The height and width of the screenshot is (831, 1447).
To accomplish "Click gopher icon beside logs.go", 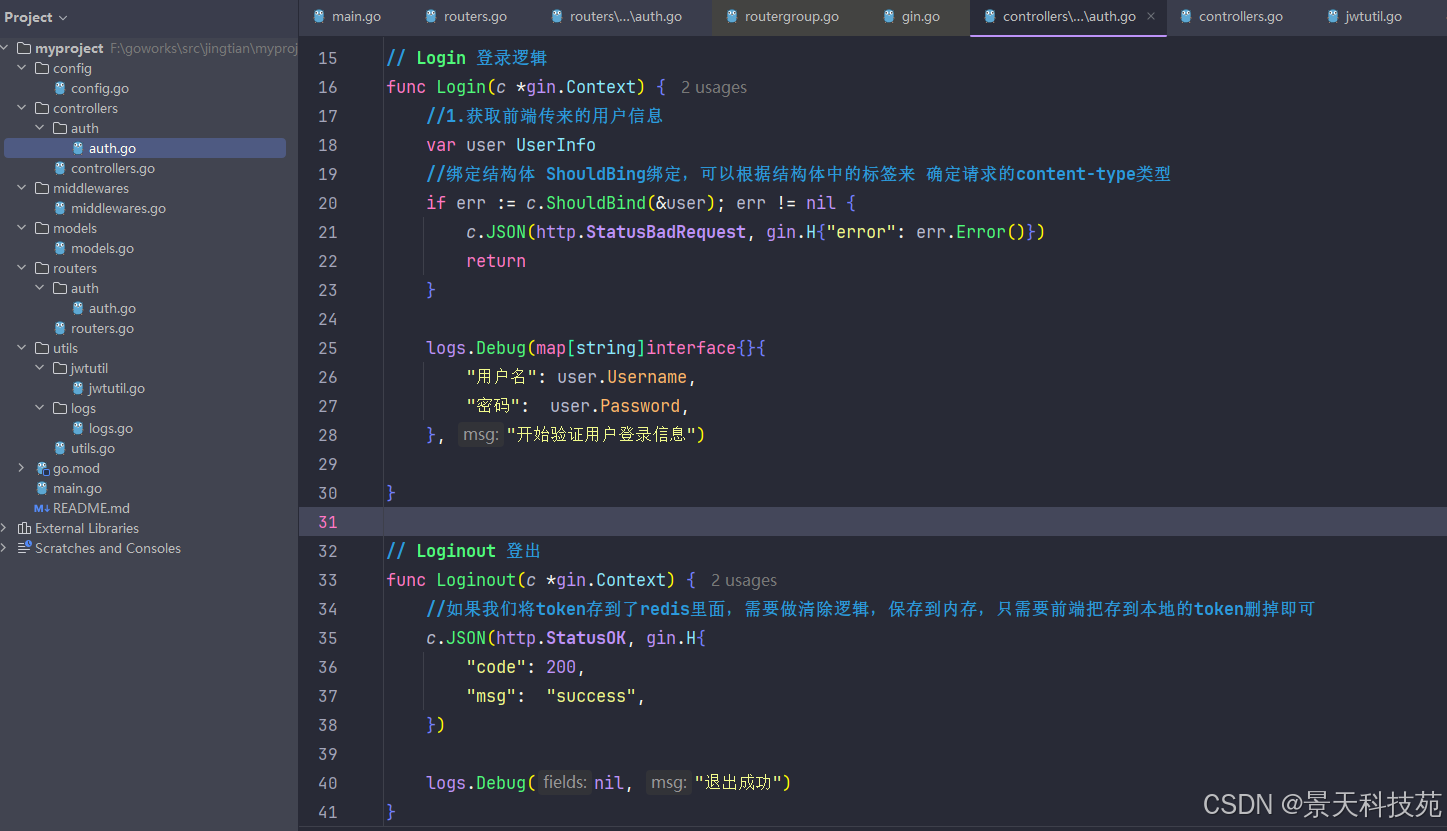I will pyautogui.click(x=78, y=428).
